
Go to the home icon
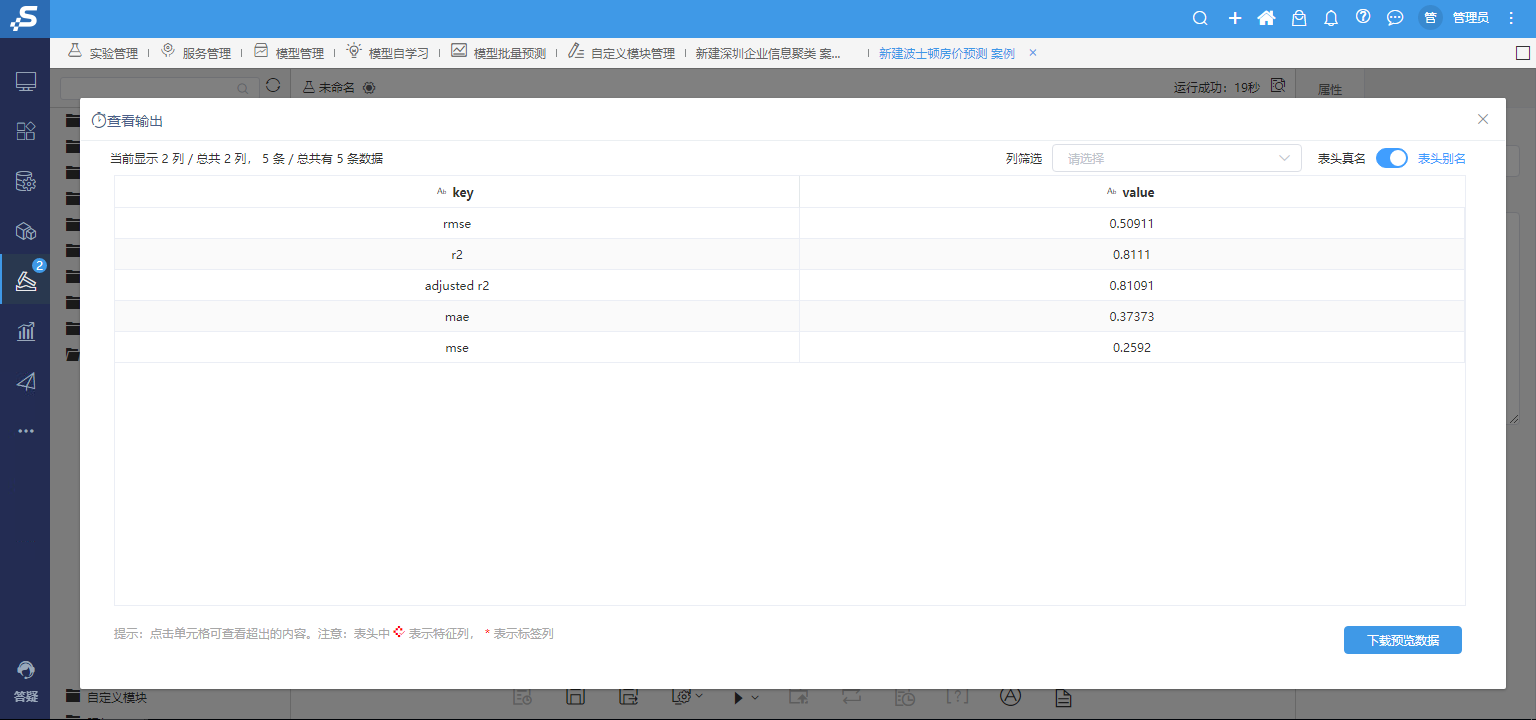pos(1266,18)
